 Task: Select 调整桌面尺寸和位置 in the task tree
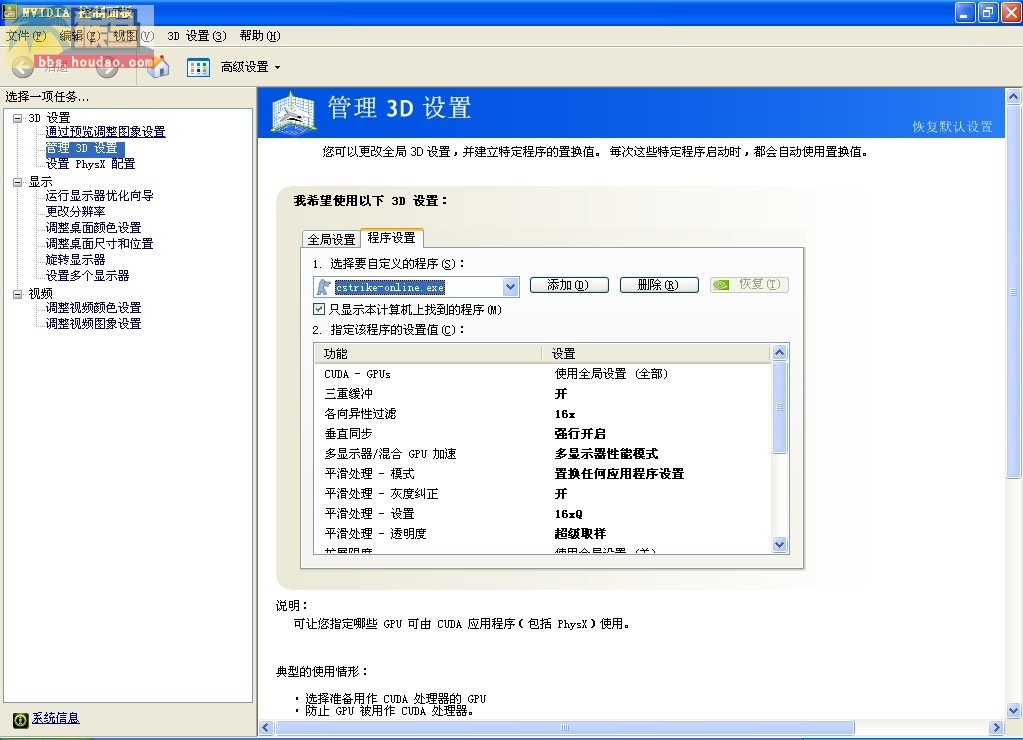click(99, 243)
